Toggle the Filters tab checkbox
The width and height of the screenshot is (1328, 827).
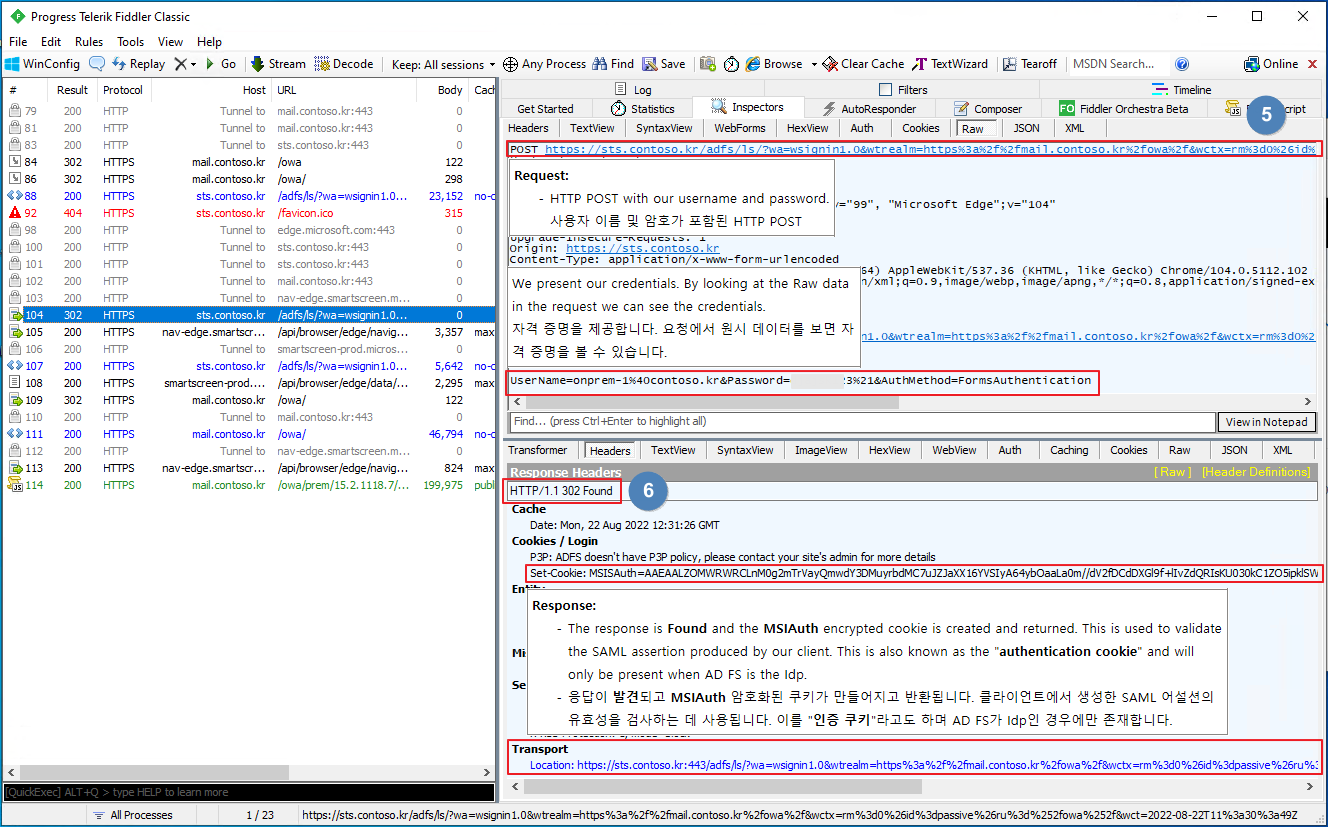coord(885,90)
